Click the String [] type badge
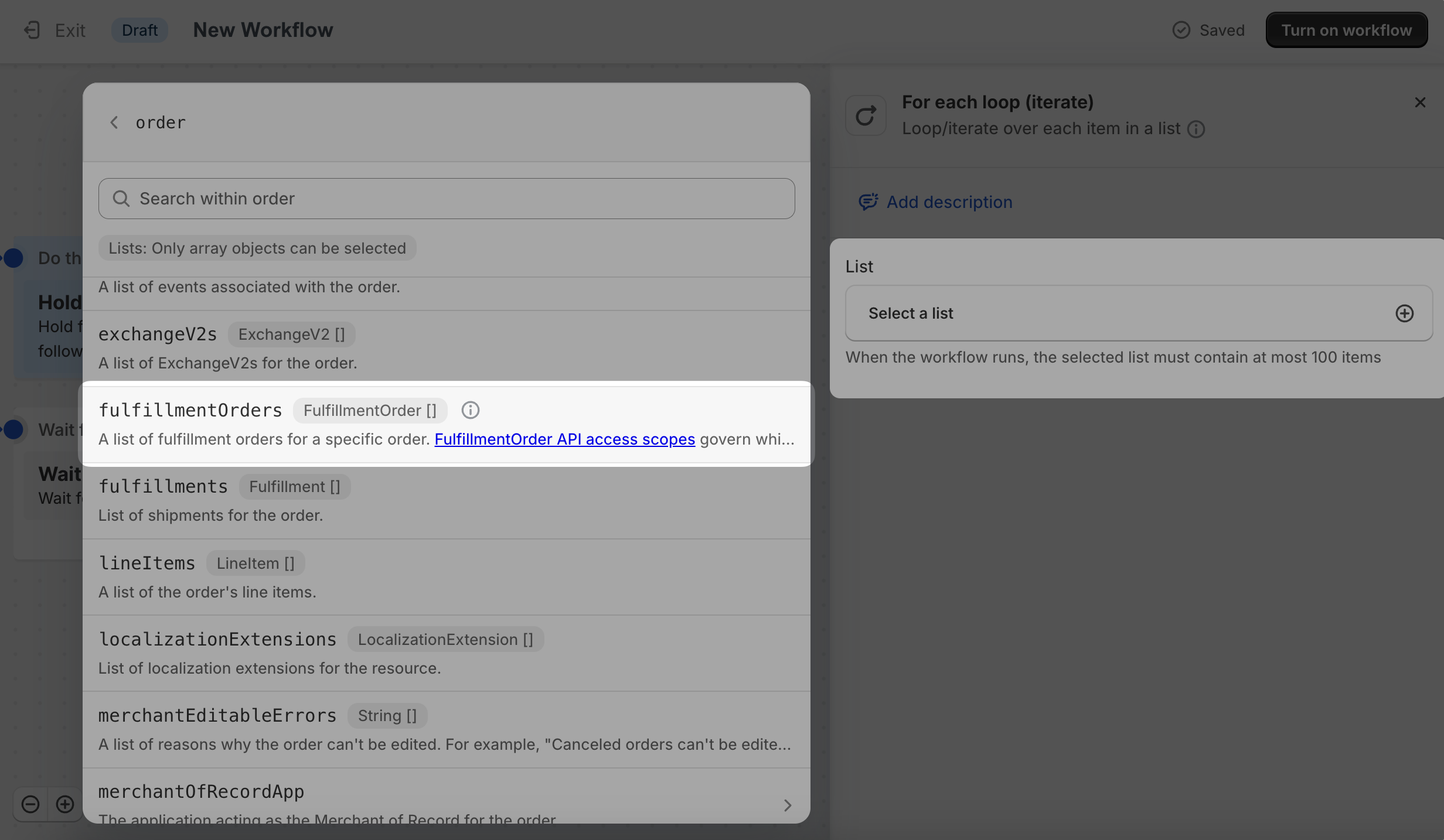Screen dimensions: 1444x840 pyautogui.click(x=387, y=716)
